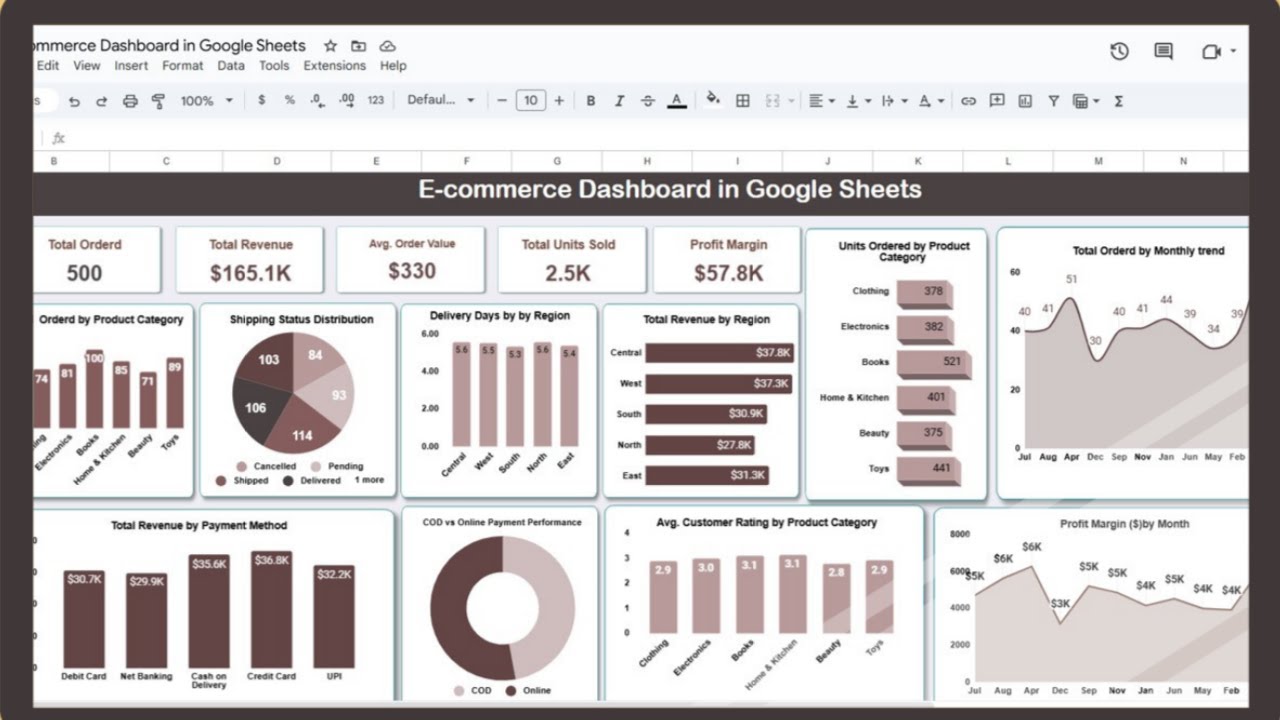
Task: Check the cloud save status icon
Action: click(x=388, y=46)
